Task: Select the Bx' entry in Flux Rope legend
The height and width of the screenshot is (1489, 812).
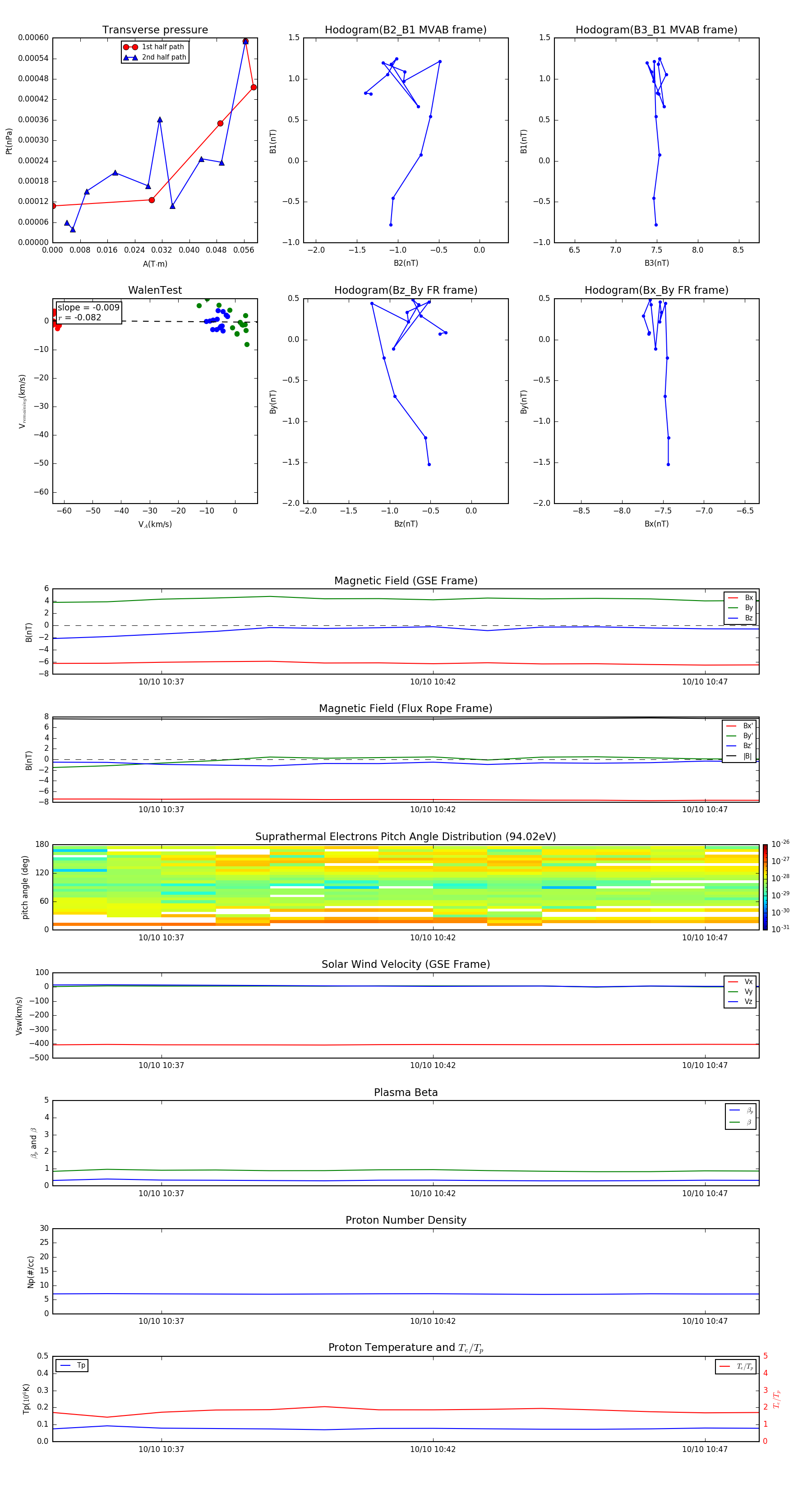Action: 740,726
